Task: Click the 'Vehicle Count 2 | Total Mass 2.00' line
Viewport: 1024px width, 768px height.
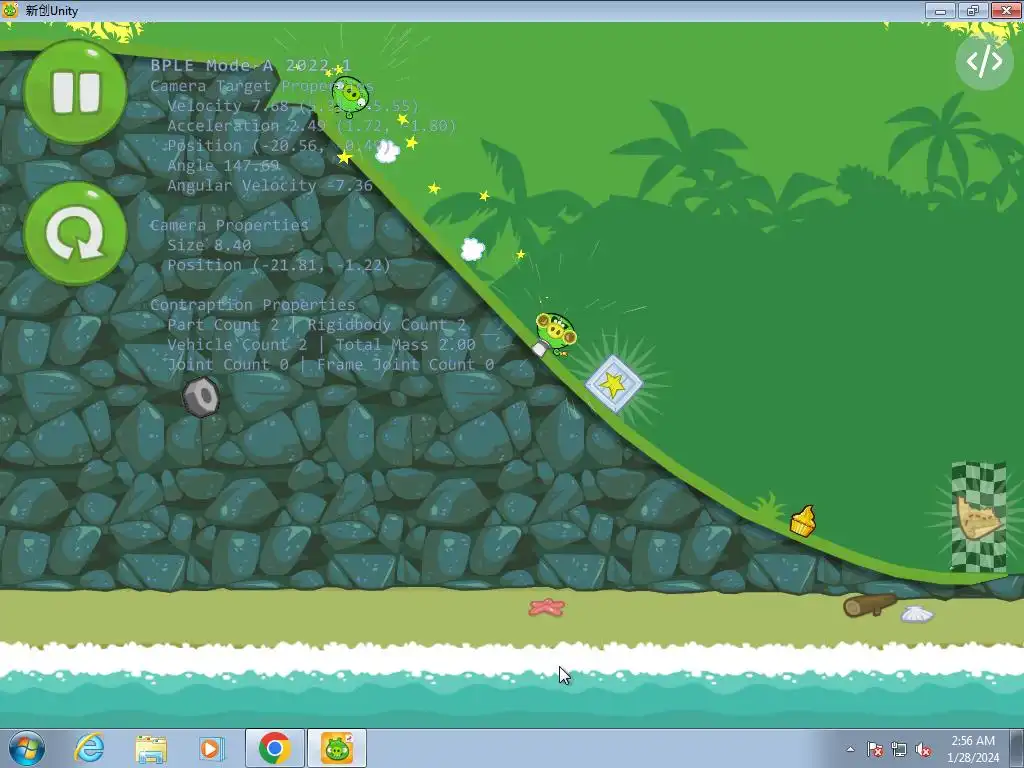Action: point(321,345)
